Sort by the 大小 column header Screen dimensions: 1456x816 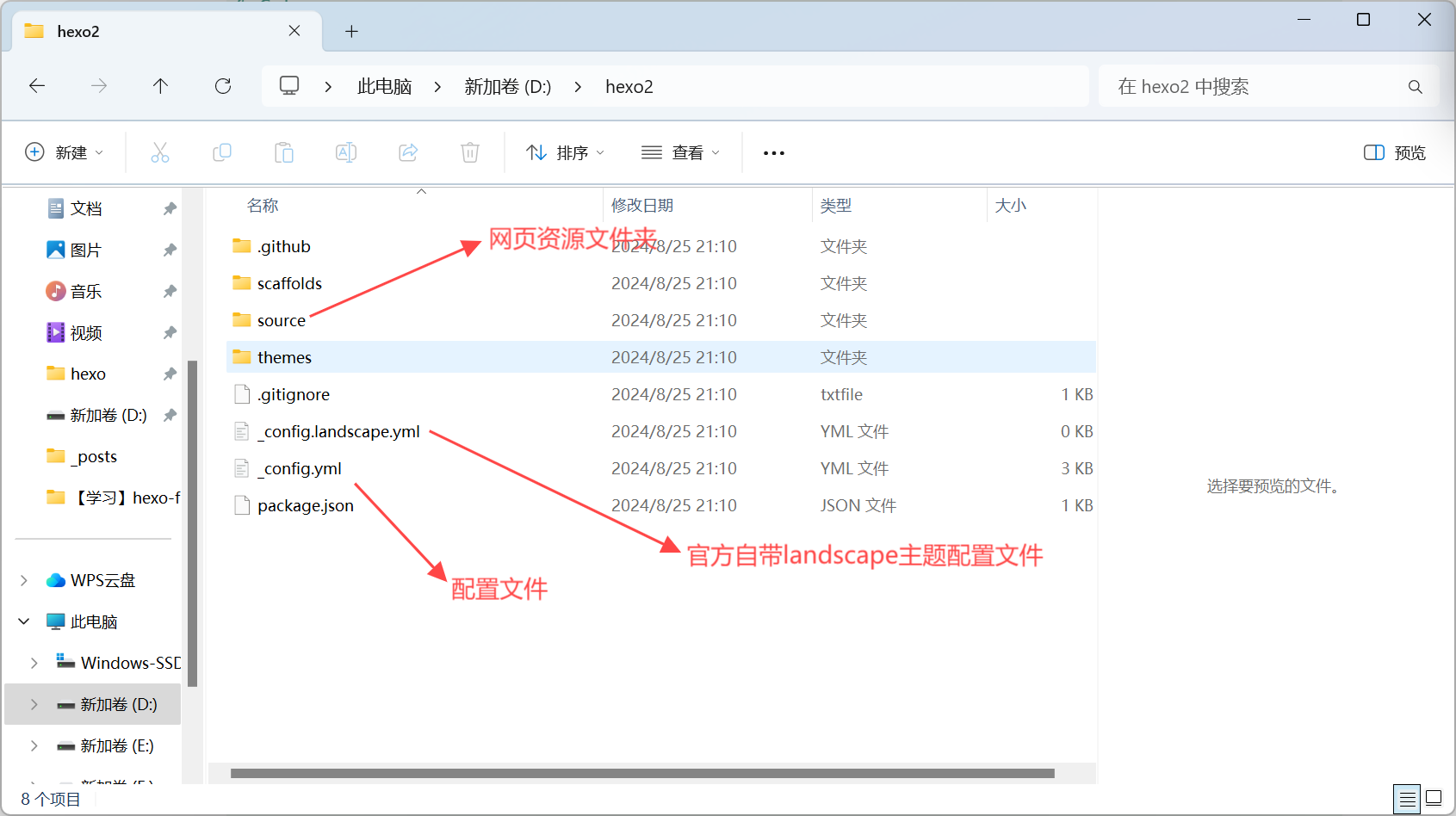[x=1011, y=205]
